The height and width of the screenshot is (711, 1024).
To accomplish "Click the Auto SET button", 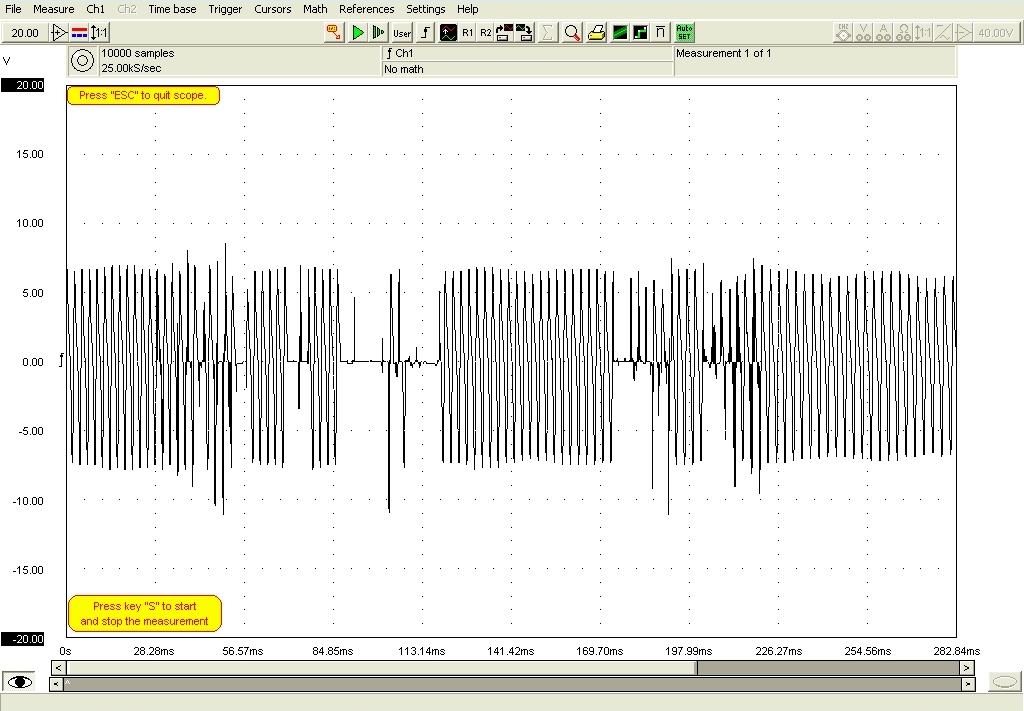I will [685, 33].
